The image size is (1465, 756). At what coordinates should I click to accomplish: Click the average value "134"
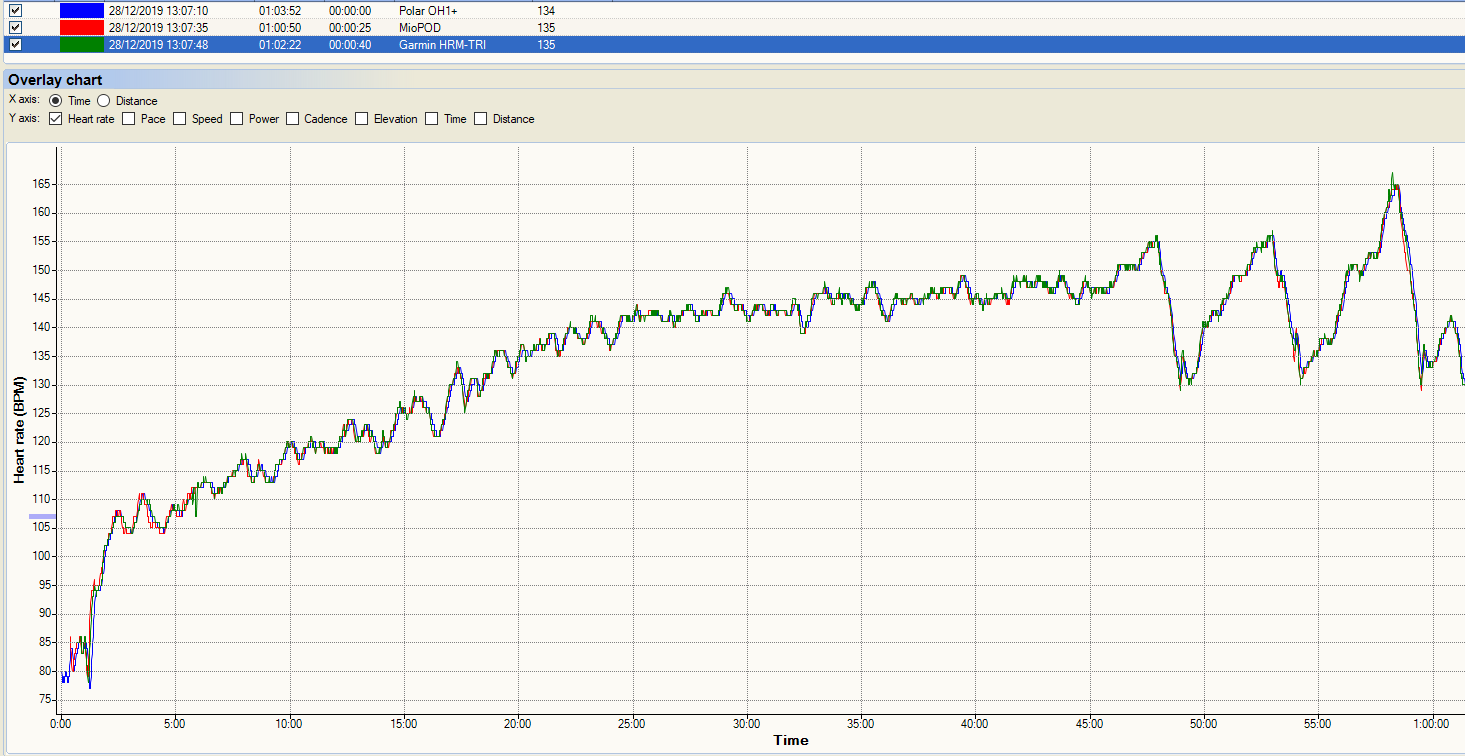pyautogui.click(x=546, y=10)
